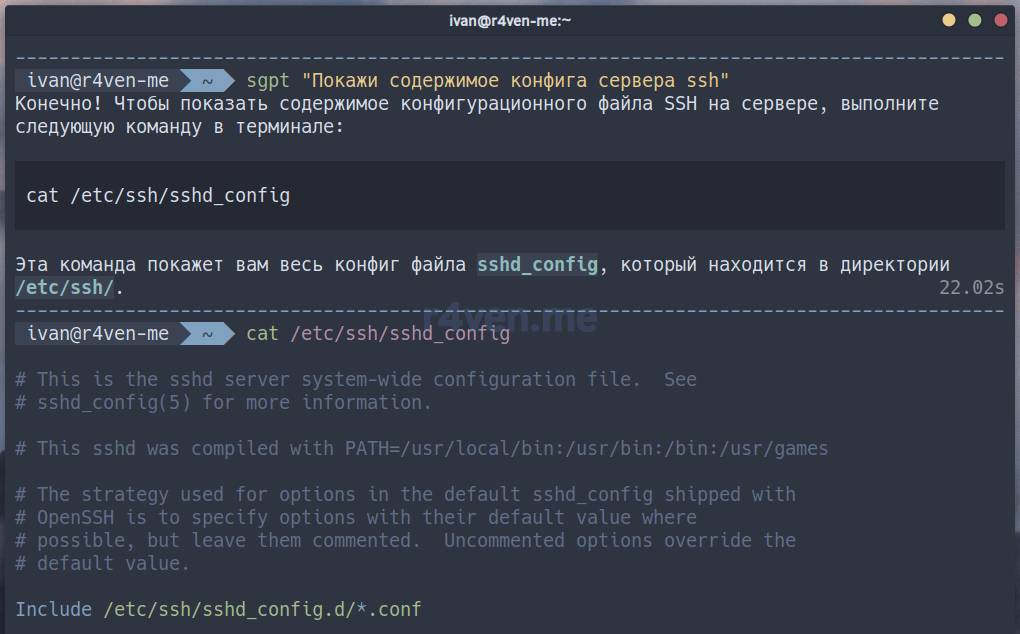
Task: Click the highlighted sshd_config word in response
Action: point(538,265)
